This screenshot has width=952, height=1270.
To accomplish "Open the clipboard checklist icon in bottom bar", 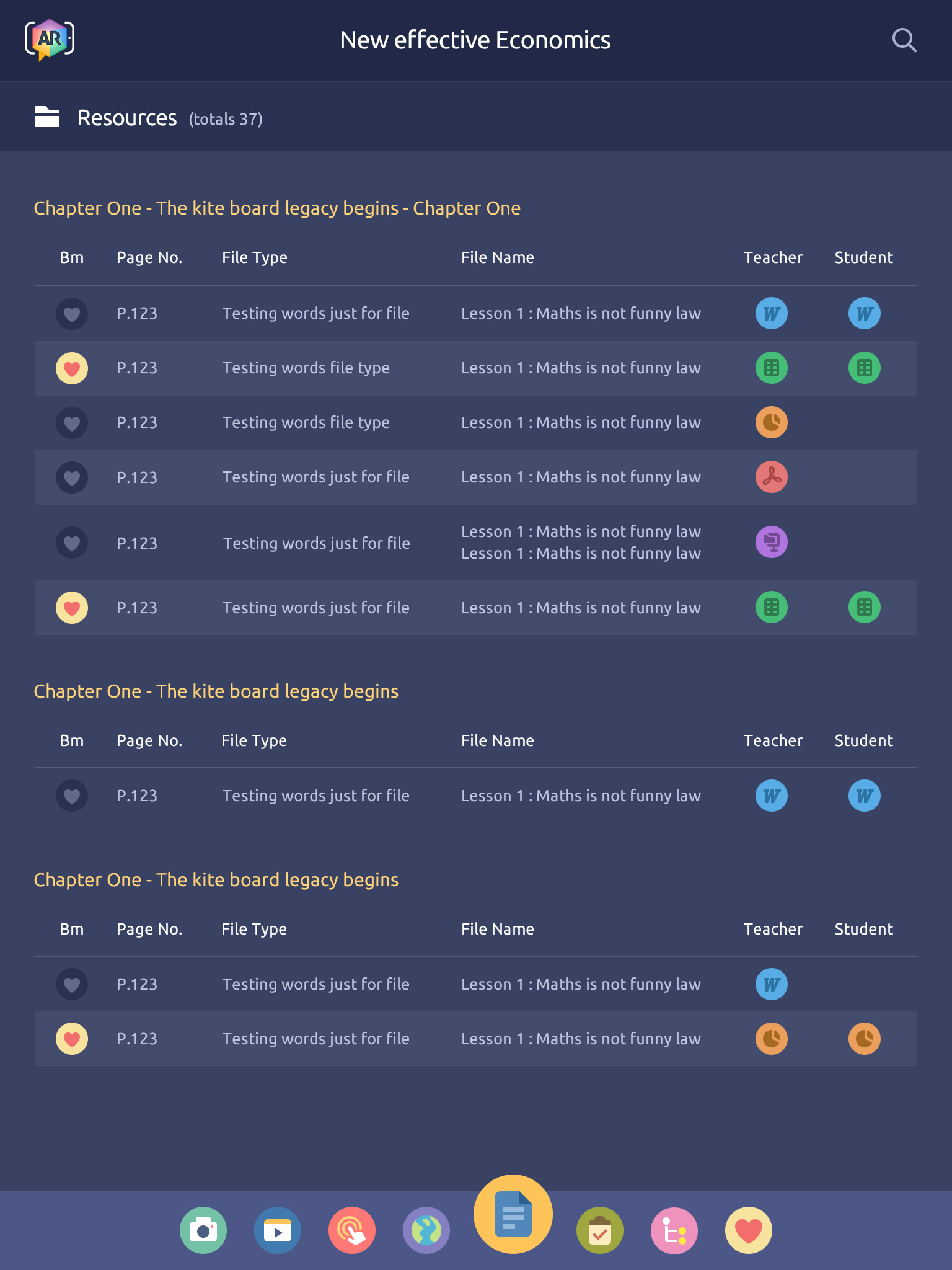I will (x=600, y=1230).
